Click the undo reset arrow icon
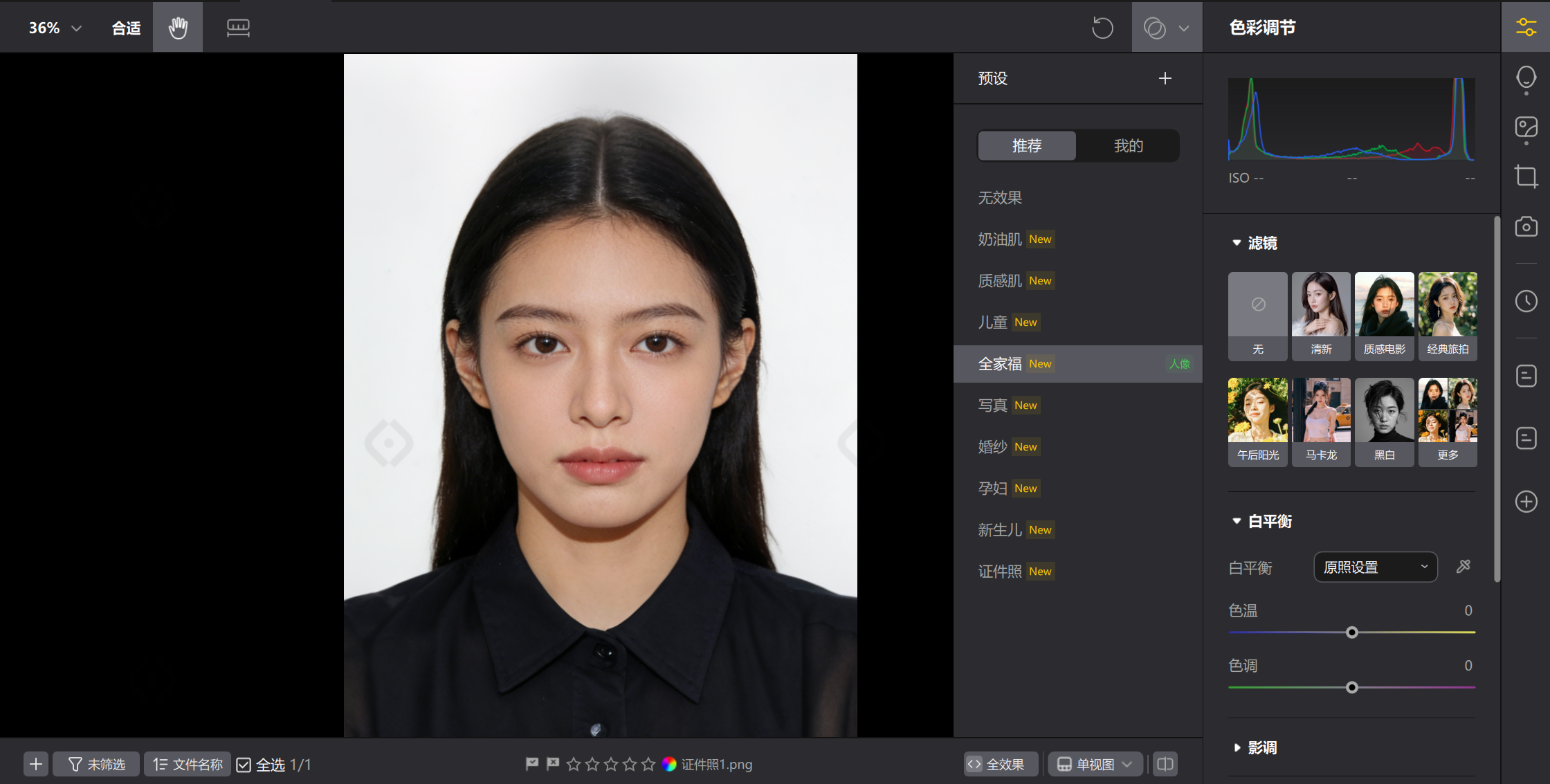 (x=1102, y=28)
